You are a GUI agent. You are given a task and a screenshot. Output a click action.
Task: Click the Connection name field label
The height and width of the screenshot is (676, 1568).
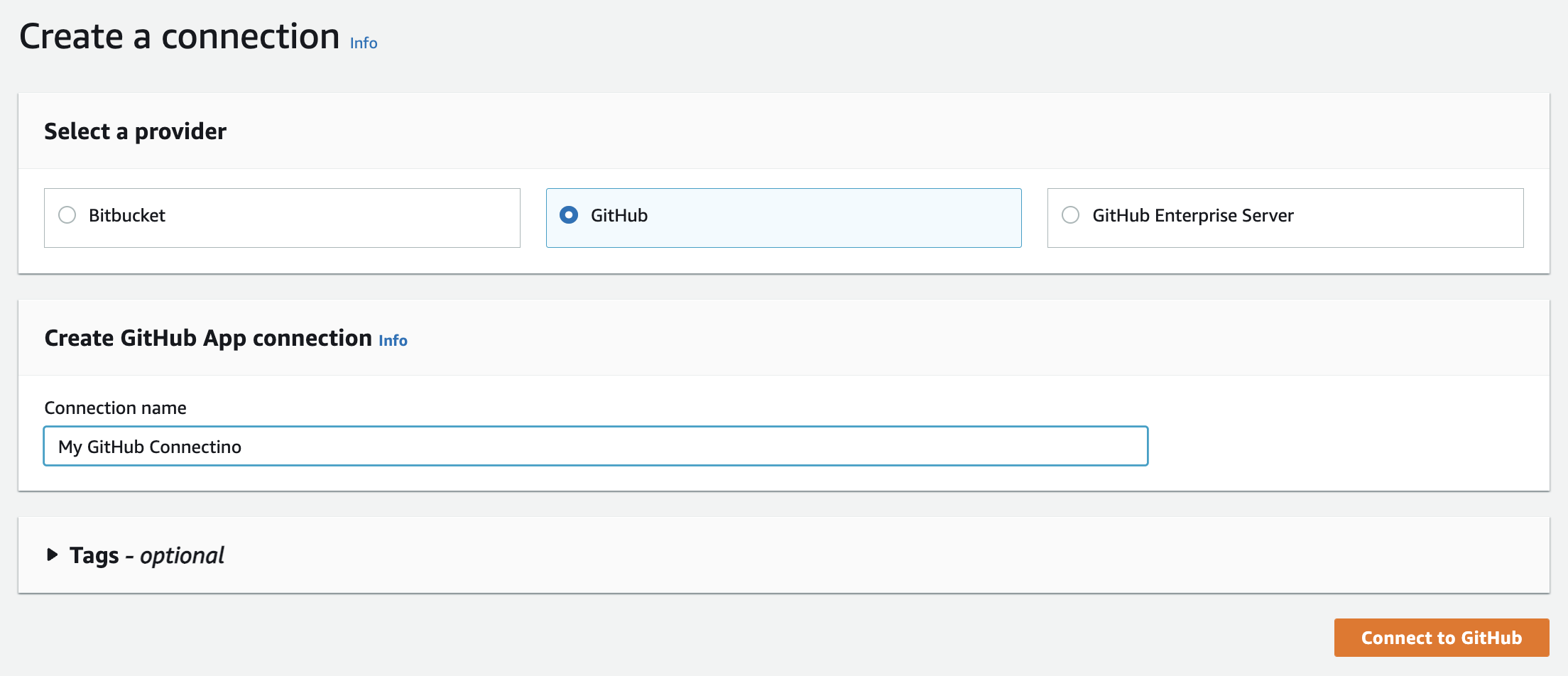pos(115,408)
